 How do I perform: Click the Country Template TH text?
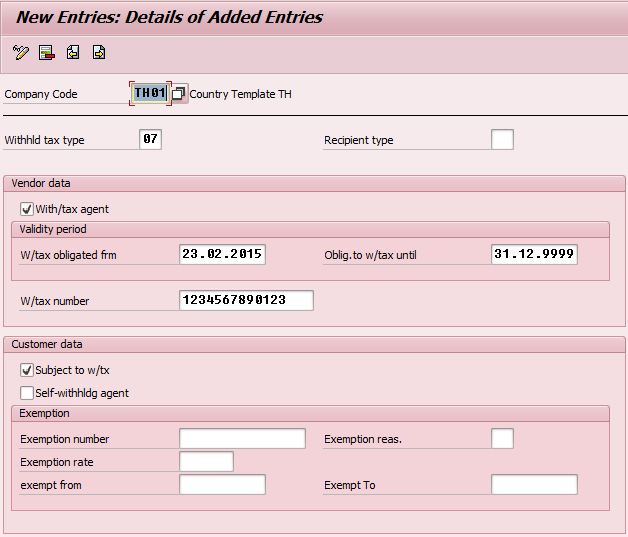coord(240,94)
